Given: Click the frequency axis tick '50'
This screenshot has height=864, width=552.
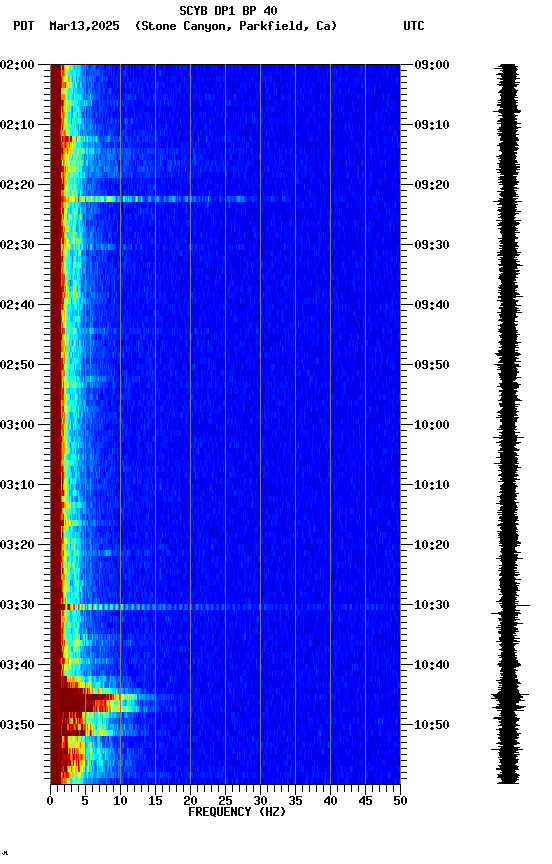Looking at the screenshot, I should click(400, 801).
